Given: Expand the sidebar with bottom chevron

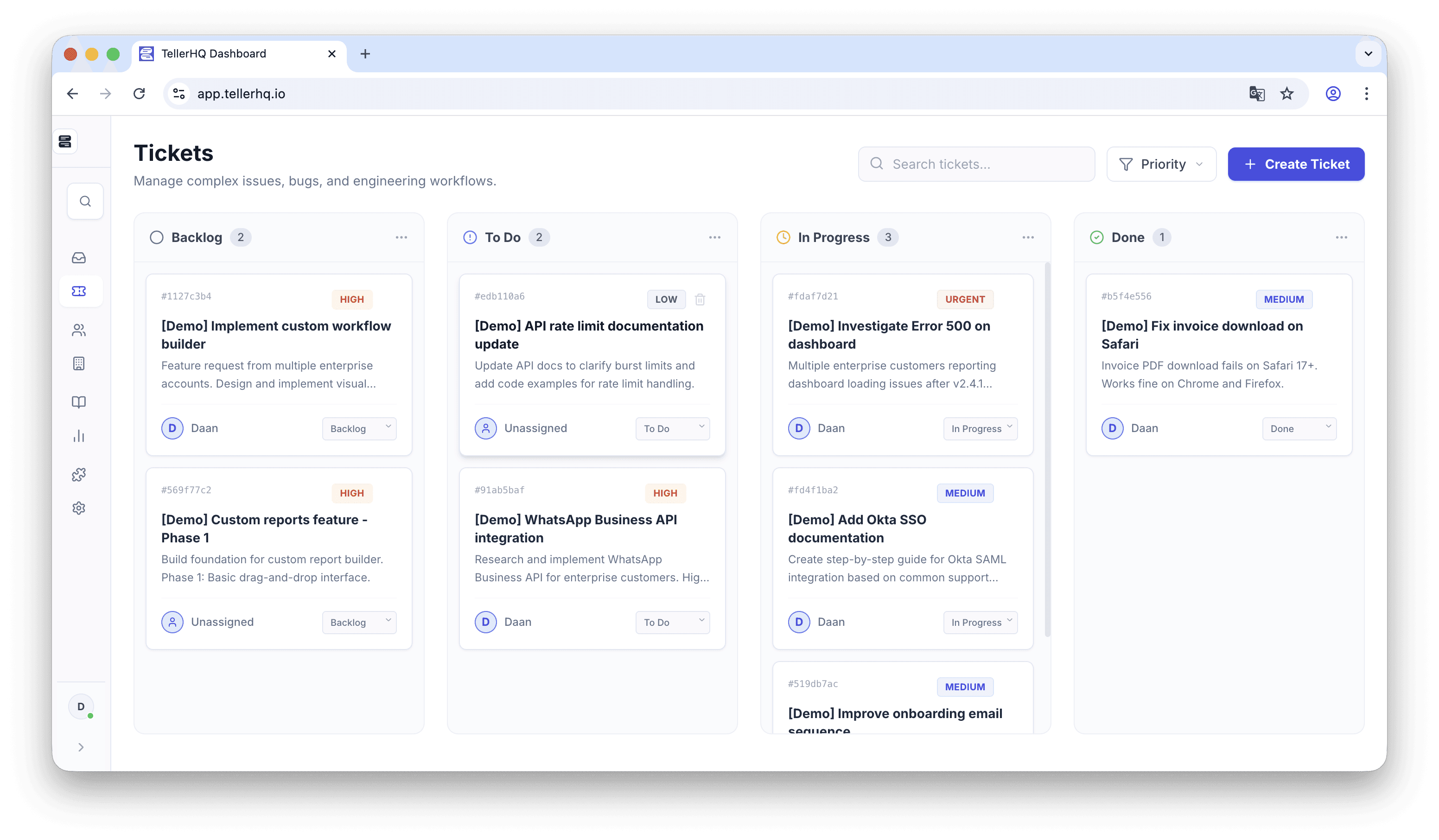Looking at the screenshot, I should click(x=81, y=747).
